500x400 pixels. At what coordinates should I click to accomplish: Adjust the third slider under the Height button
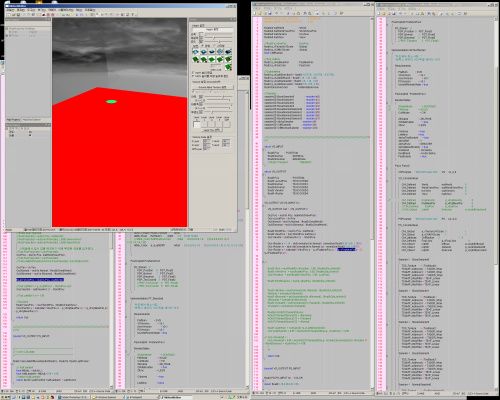[218, 41]
